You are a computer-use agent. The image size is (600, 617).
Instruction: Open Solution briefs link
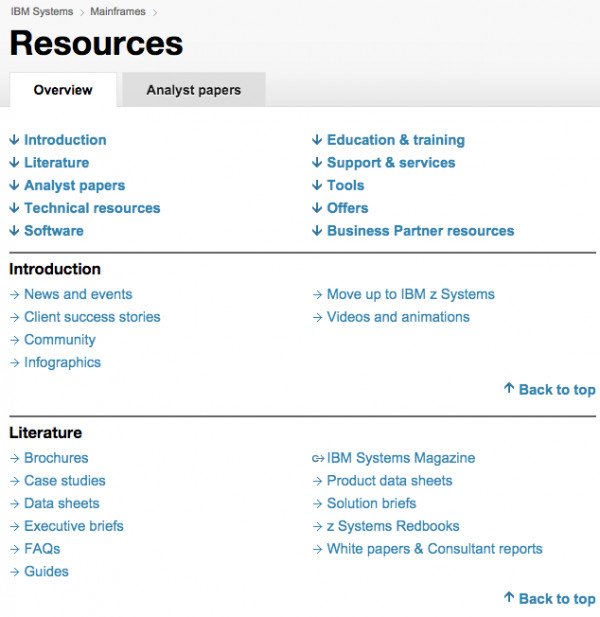[x=371, y=503]
